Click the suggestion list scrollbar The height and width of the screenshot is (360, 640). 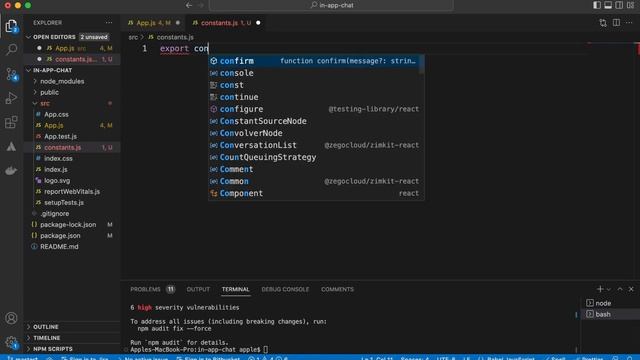[x=422, y=64]
